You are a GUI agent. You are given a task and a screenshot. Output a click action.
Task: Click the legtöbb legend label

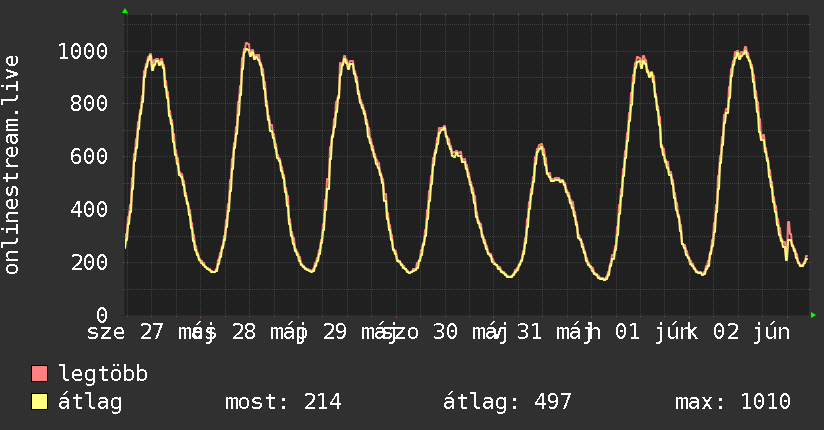coord(103,374)
